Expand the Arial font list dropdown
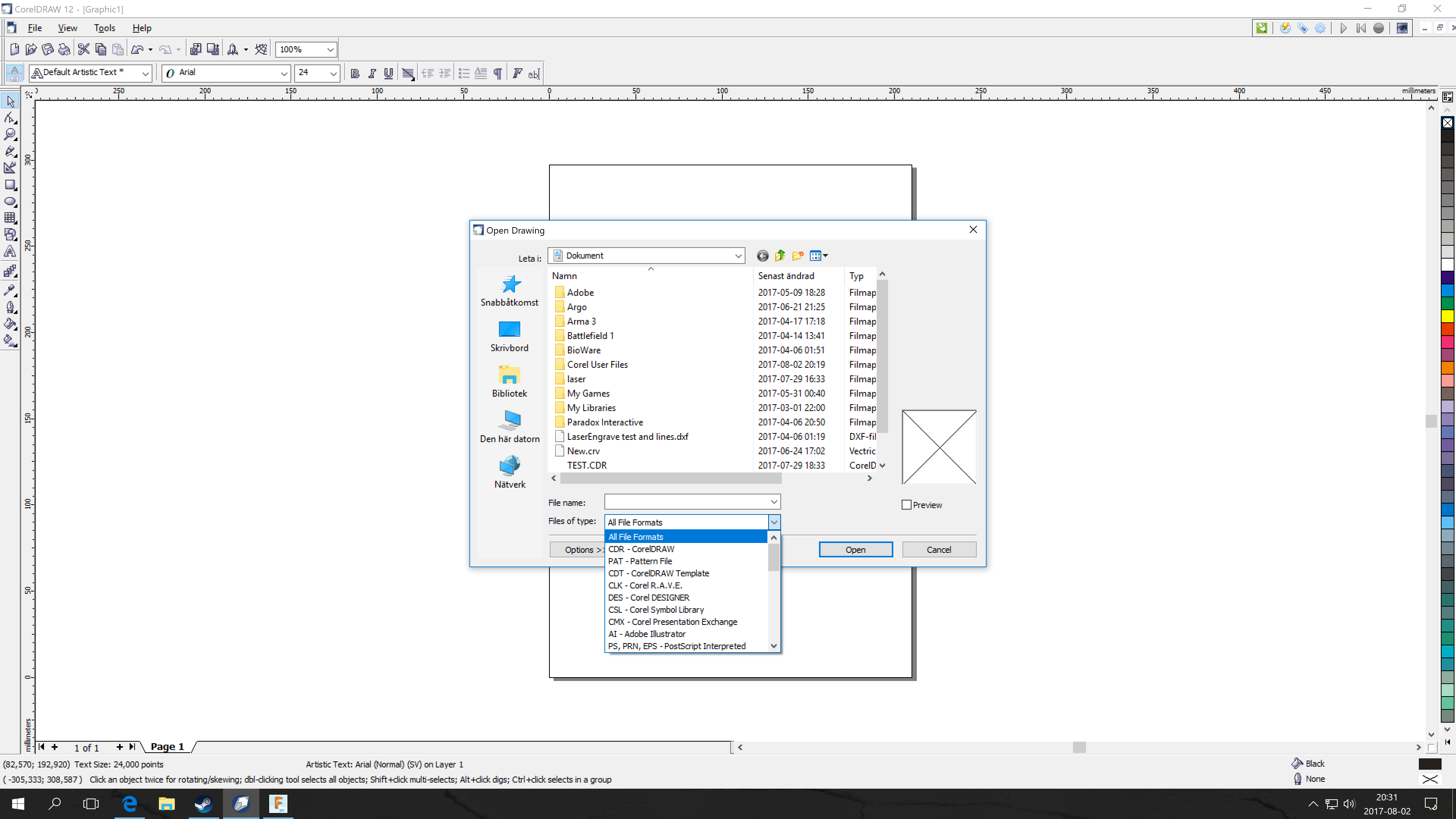 [284, 74]
